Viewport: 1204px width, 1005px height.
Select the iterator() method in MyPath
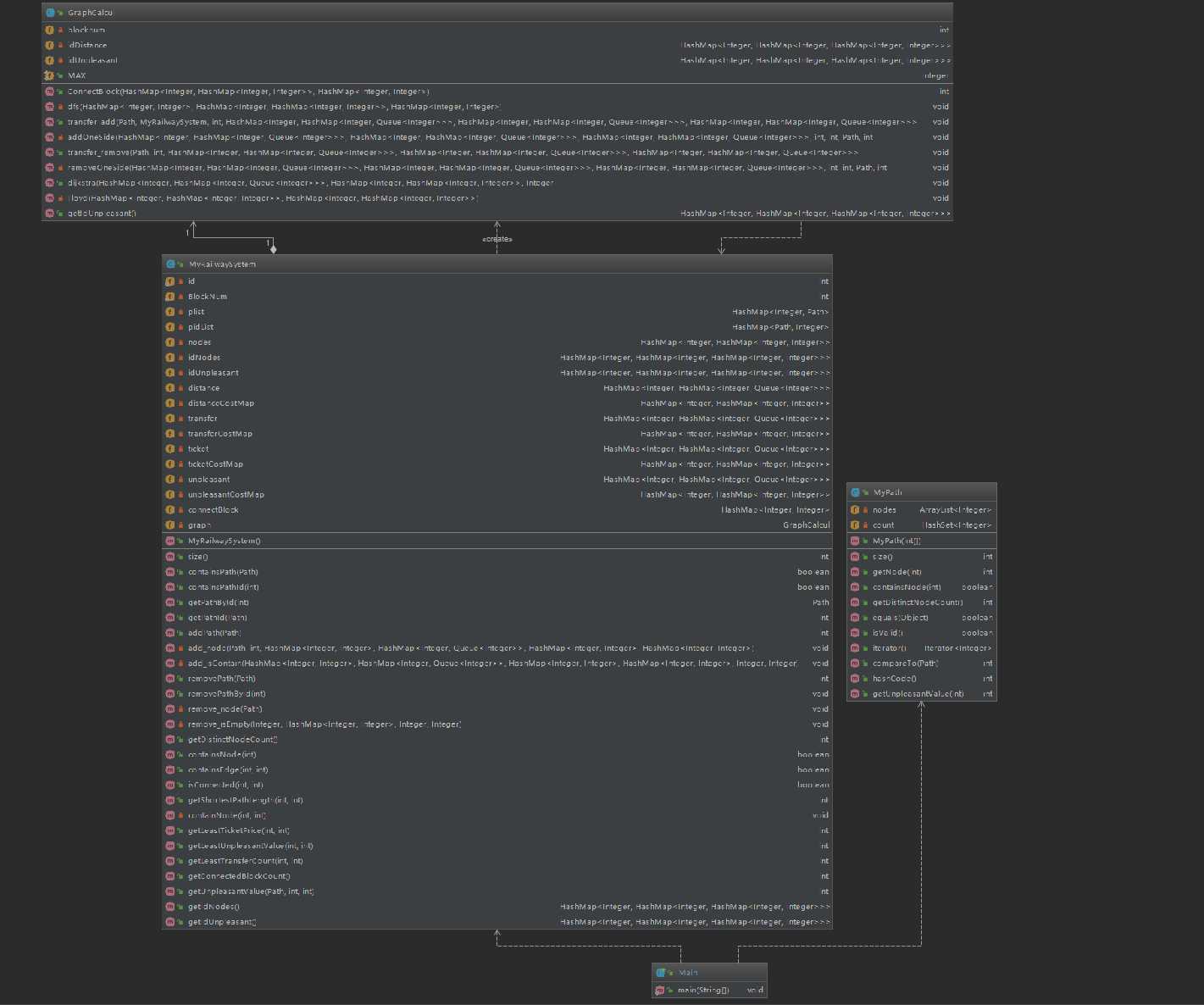point(922,648)
